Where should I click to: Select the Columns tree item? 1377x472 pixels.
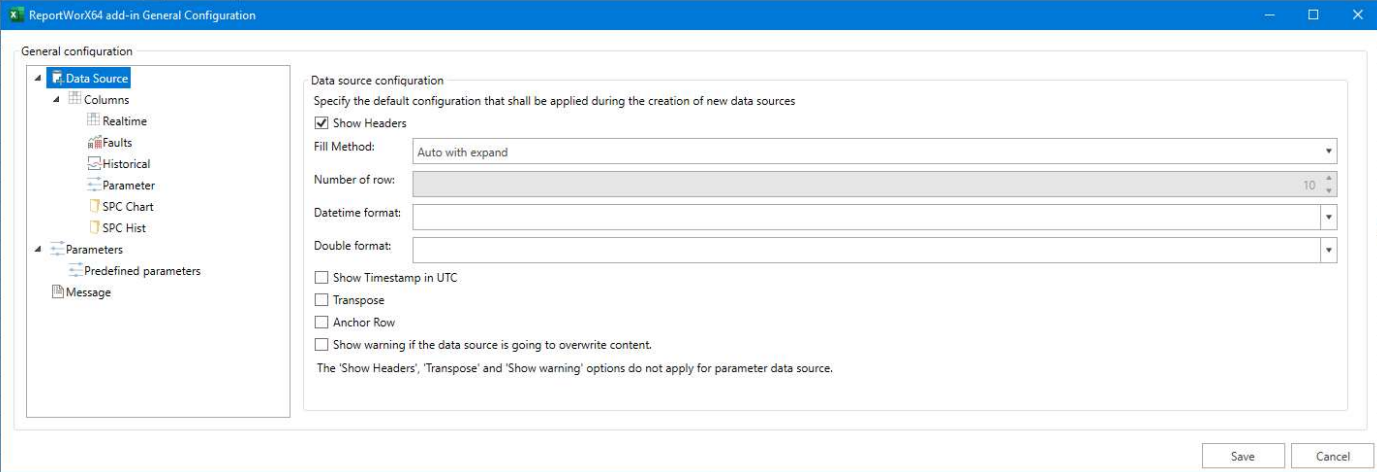pyautogui.click(x=106, y=100)
